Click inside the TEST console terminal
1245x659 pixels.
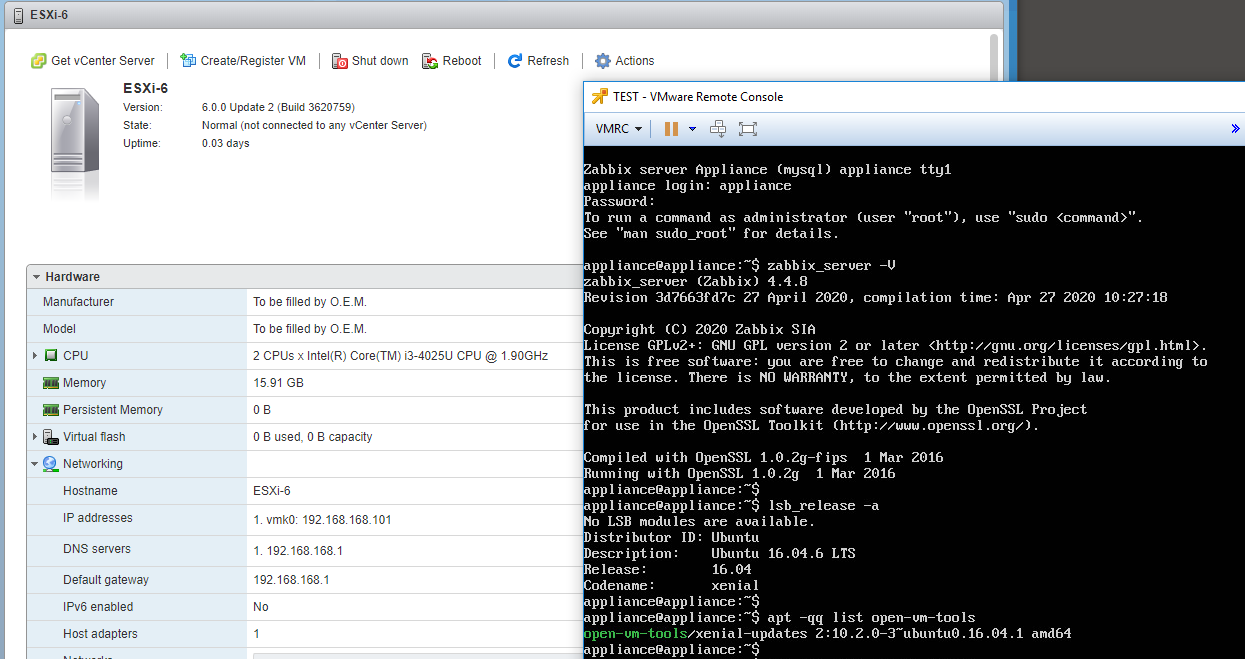tap(900, 400)
